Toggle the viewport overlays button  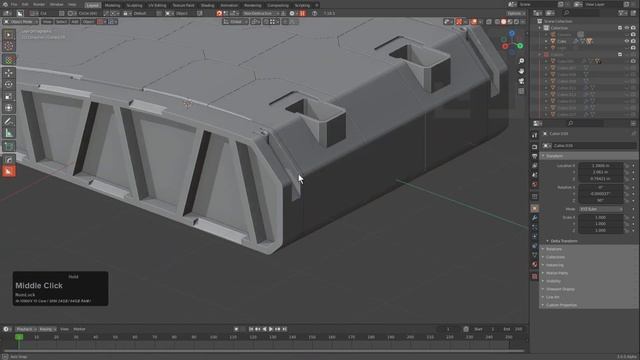(473, 22)
